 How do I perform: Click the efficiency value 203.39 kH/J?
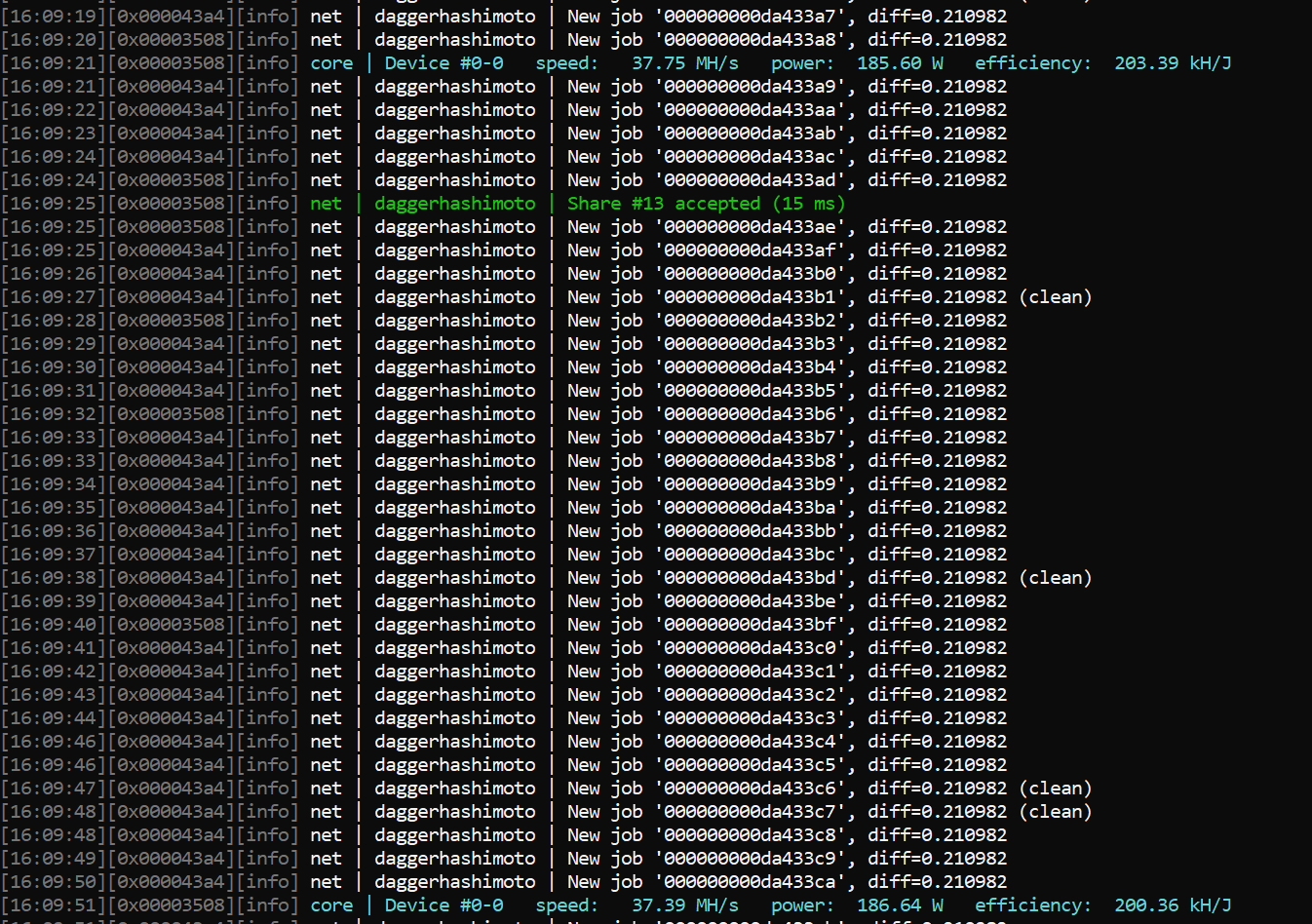click(x=1173, y=63)
